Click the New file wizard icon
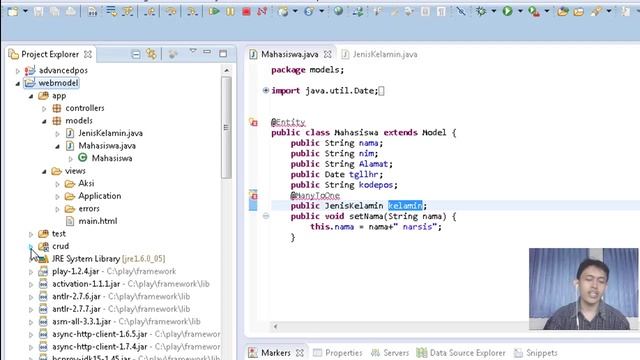This screenshot has width=640, height=360. (13, 11)
